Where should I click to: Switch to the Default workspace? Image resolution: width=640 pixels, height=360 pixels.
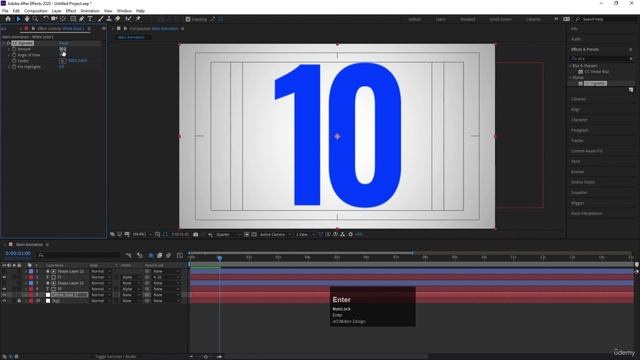(414, 19)
